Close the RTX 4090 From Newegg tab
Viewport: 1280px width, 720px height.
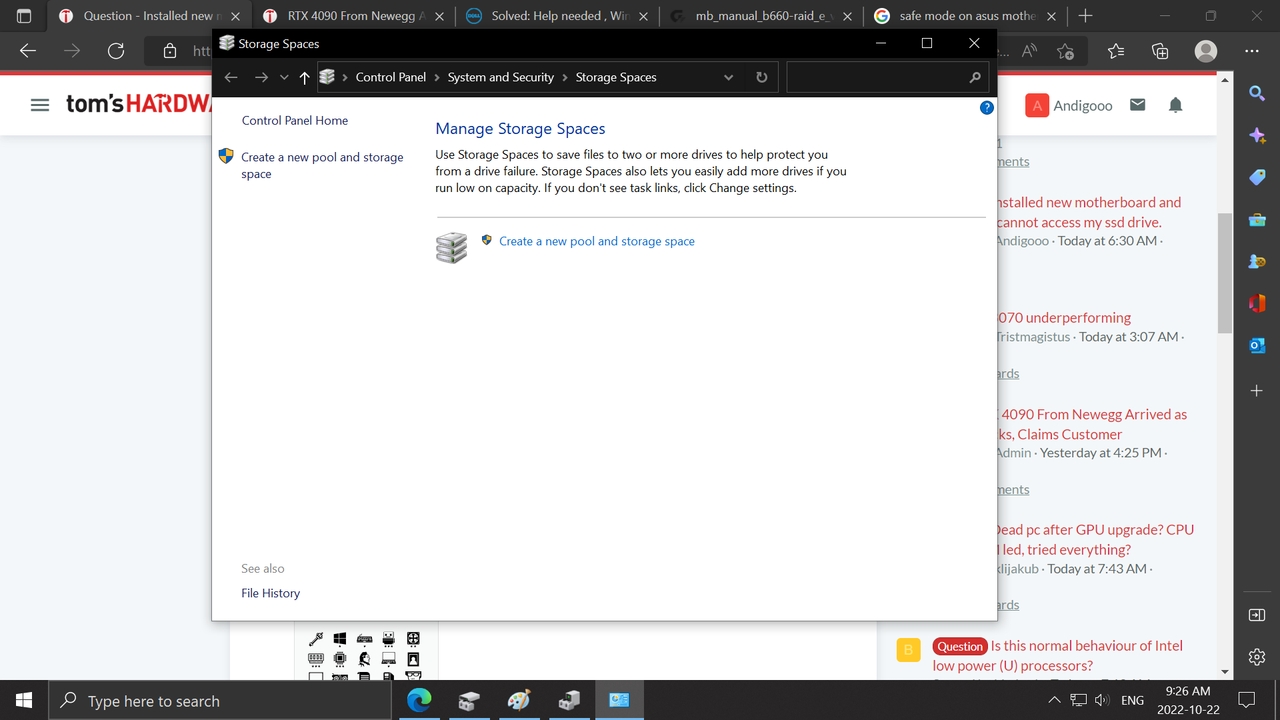(439, 16)
